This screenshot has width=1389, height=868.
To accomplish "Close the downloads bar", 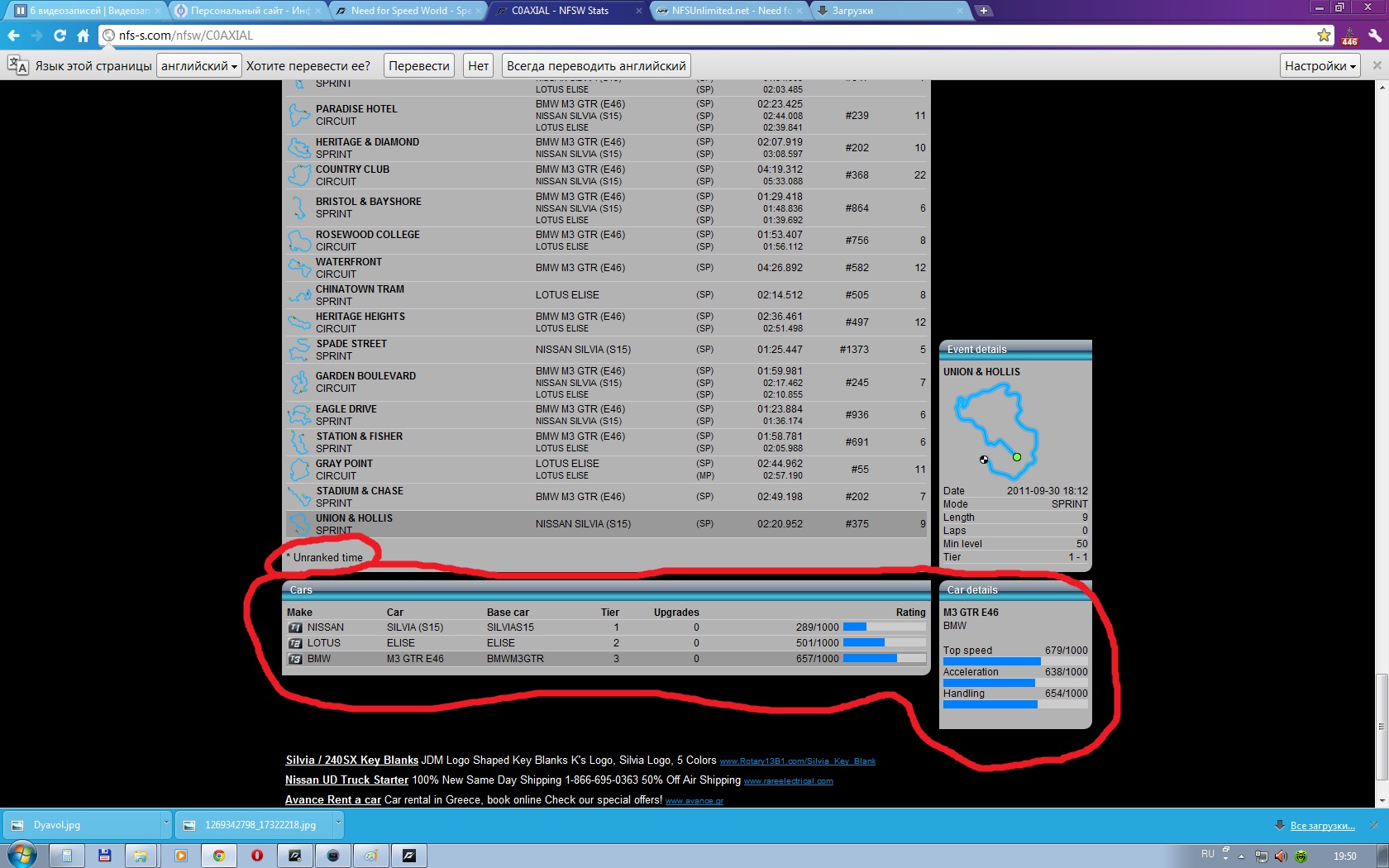I will [1374, 825].
